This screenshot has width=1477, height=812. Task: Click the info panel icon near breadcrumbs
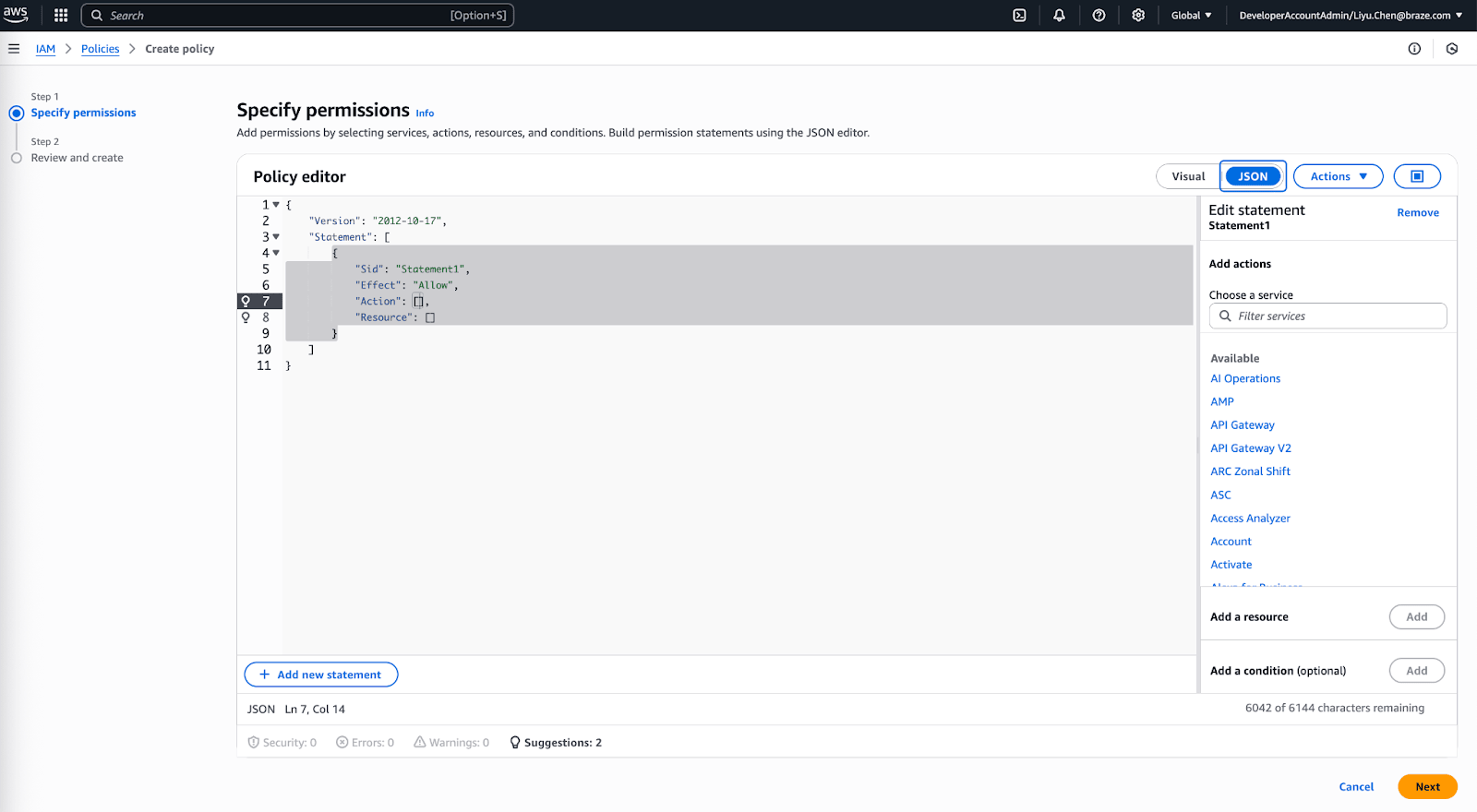(x=1414, y=49)
